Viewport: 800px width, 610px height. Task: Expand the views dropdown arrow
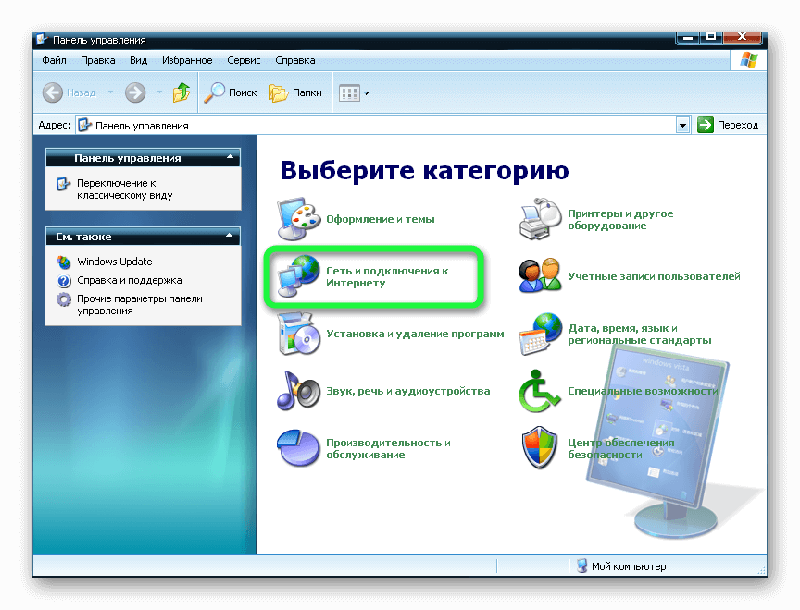(367, 93)
